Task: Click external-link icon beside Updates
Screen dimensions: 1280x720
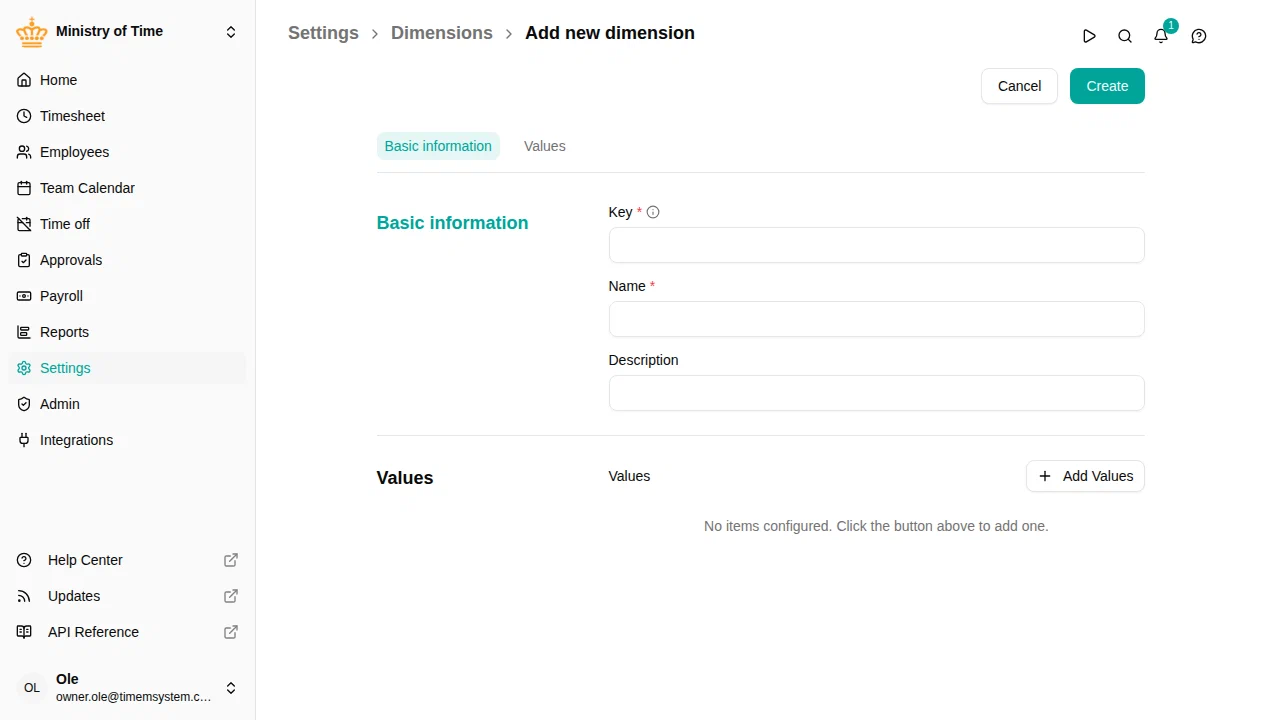Action: point(231,596)
